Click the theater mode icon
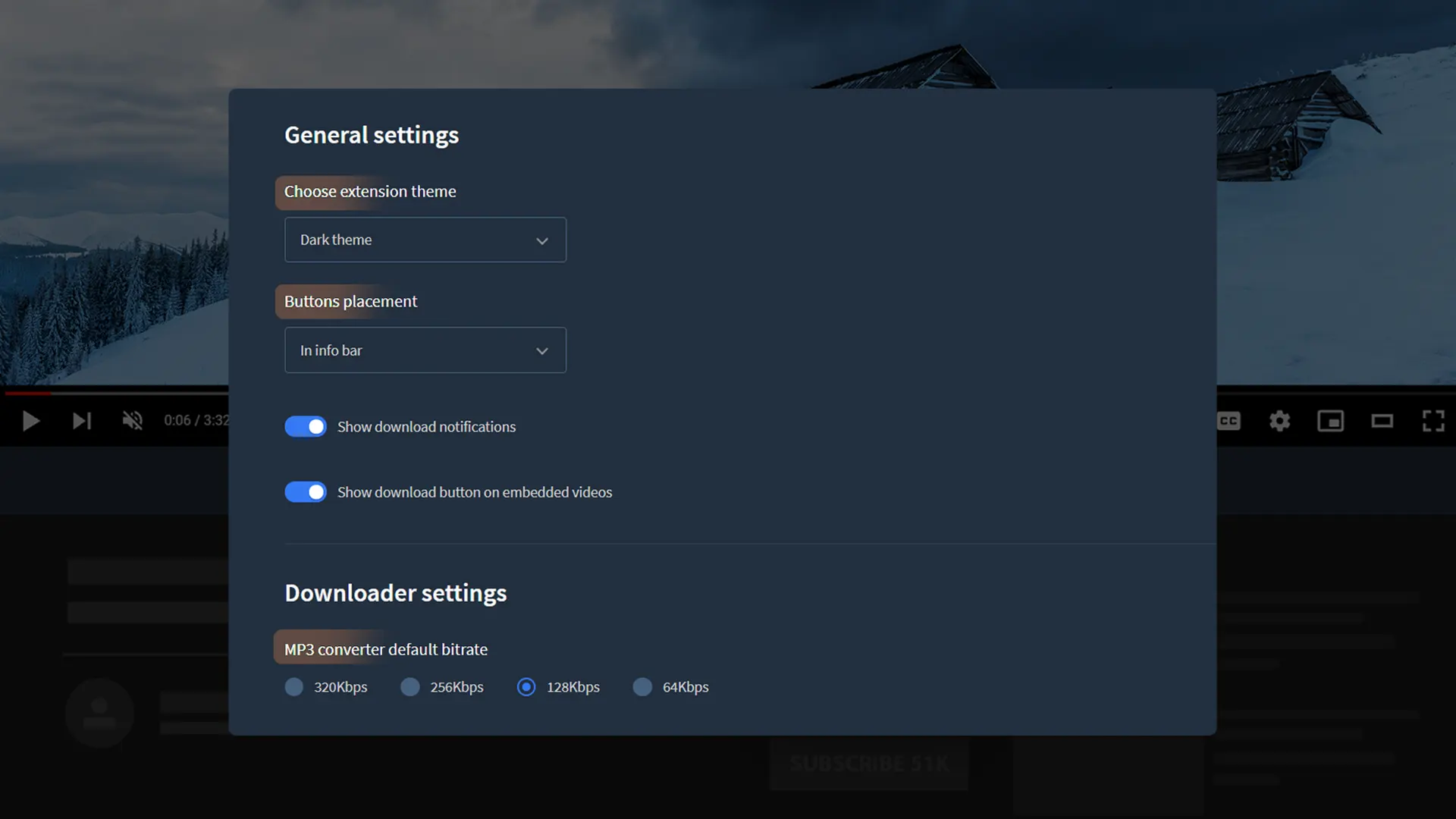1456x819 pixels. (x=1382, y=420)
